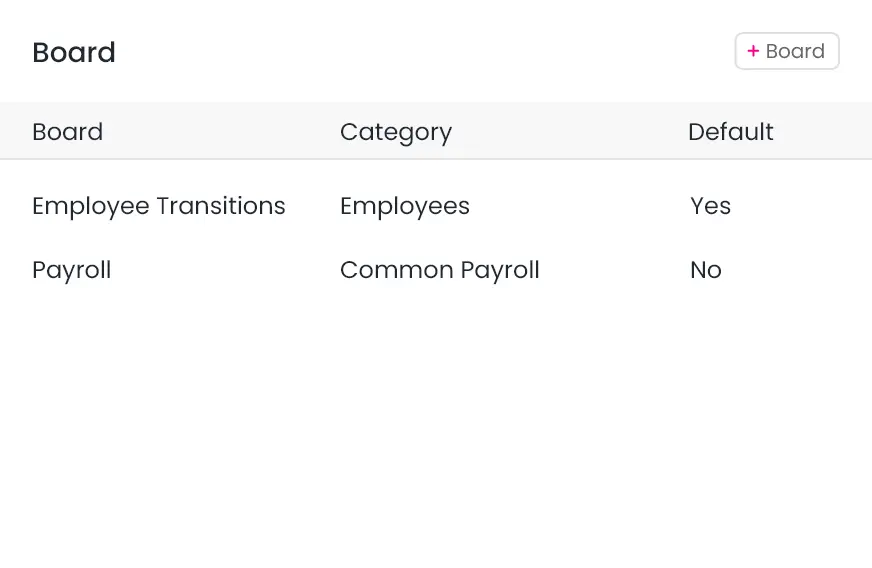The width and height of the screenshot is (872, 568).
Task: Sort by the Board column header
Action: pos(67,132)
